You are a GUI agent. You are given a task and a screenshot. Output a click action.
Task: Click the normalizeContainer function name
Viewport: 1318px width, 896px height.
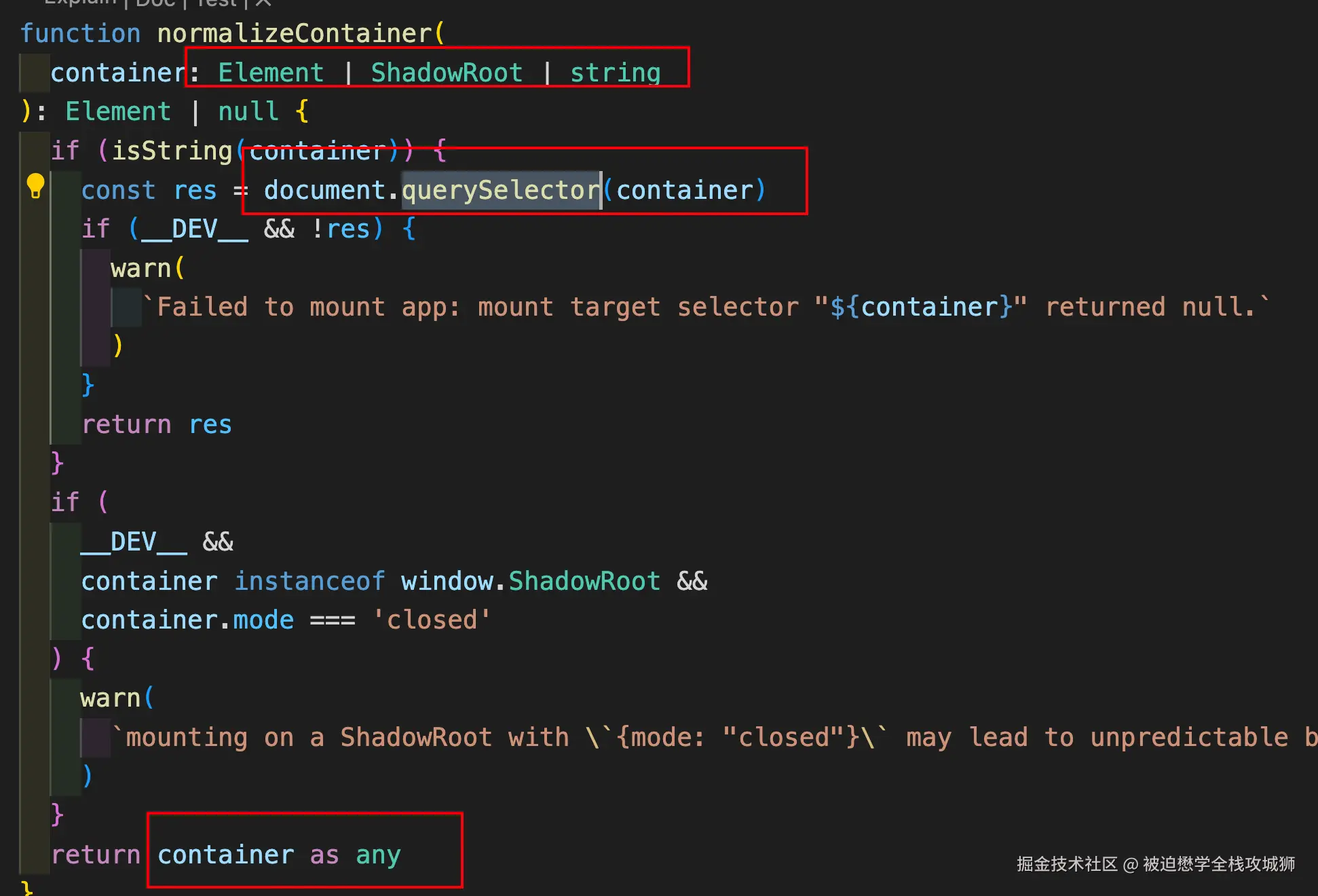click(295, 33)
